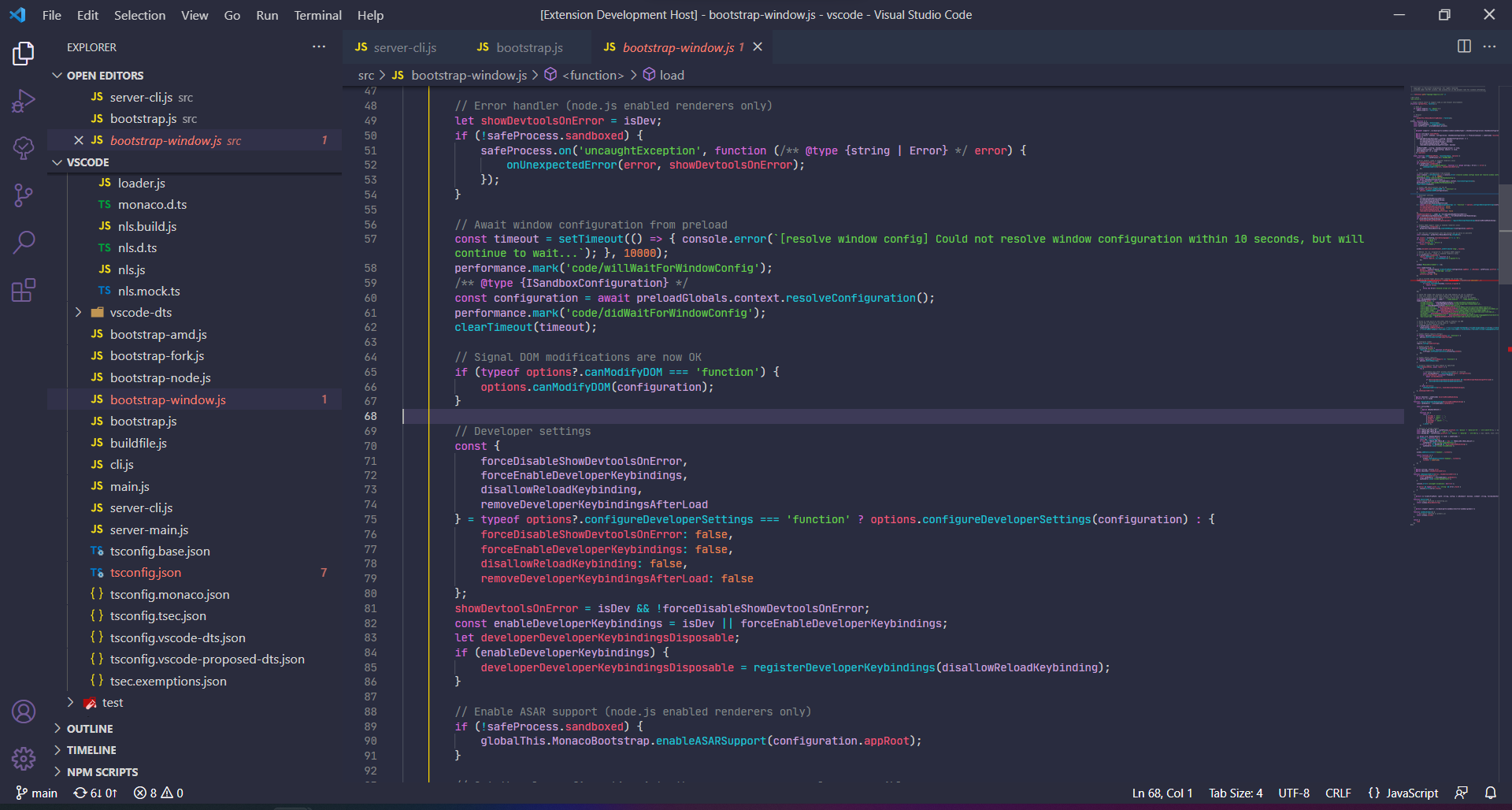Open the Source Control view

click(x=24, y=195)
